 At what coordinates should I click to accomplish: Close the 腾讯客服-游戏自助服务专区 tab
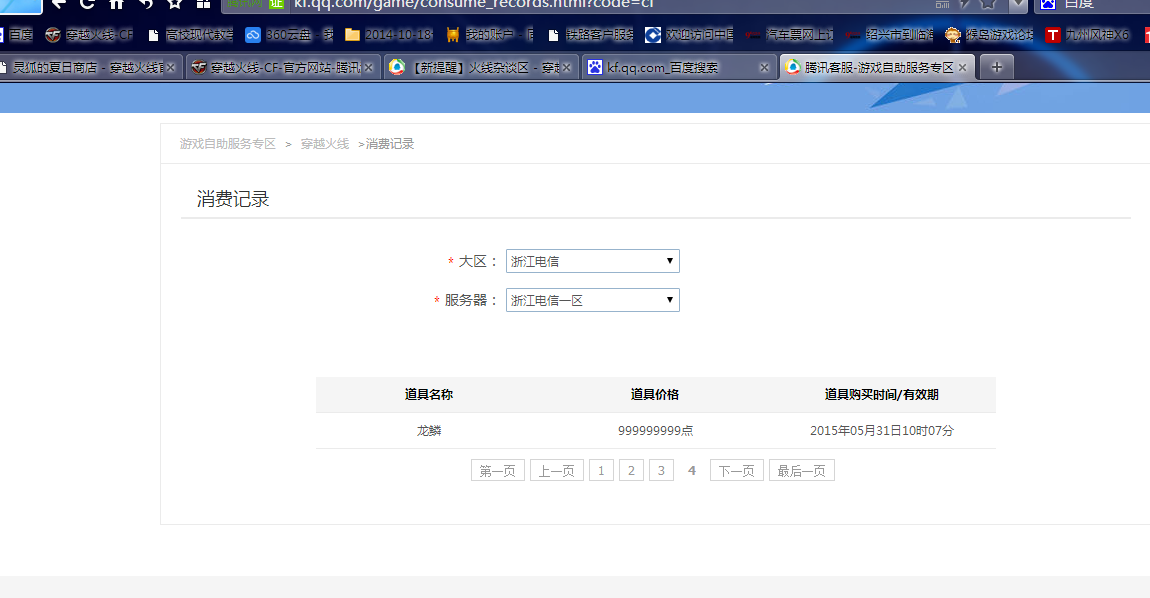962,68
